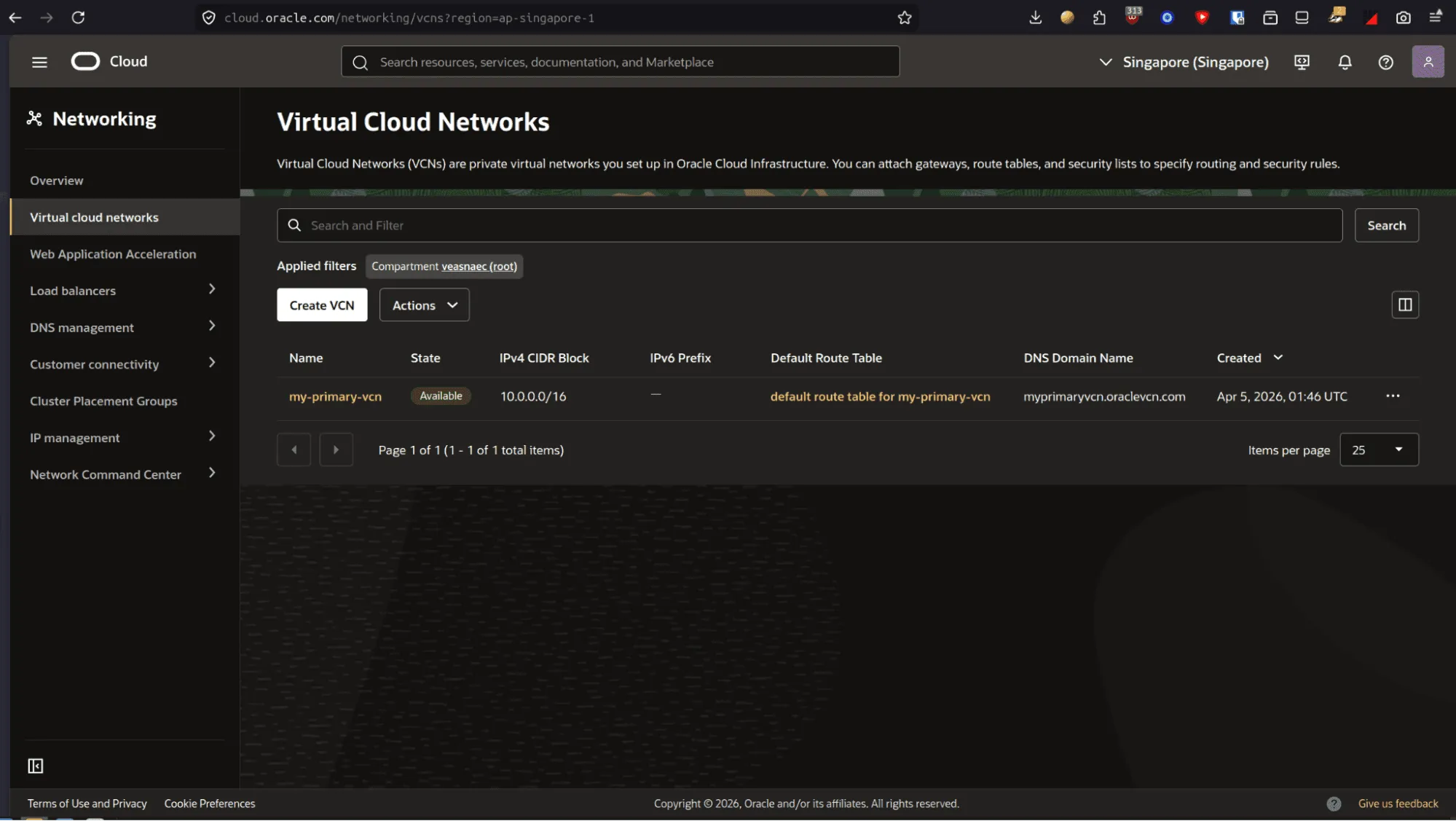Open Cluster Placement Groups
Viewport: 1456px width, 821px height.
pyautogui.click(x=103, y=401)
